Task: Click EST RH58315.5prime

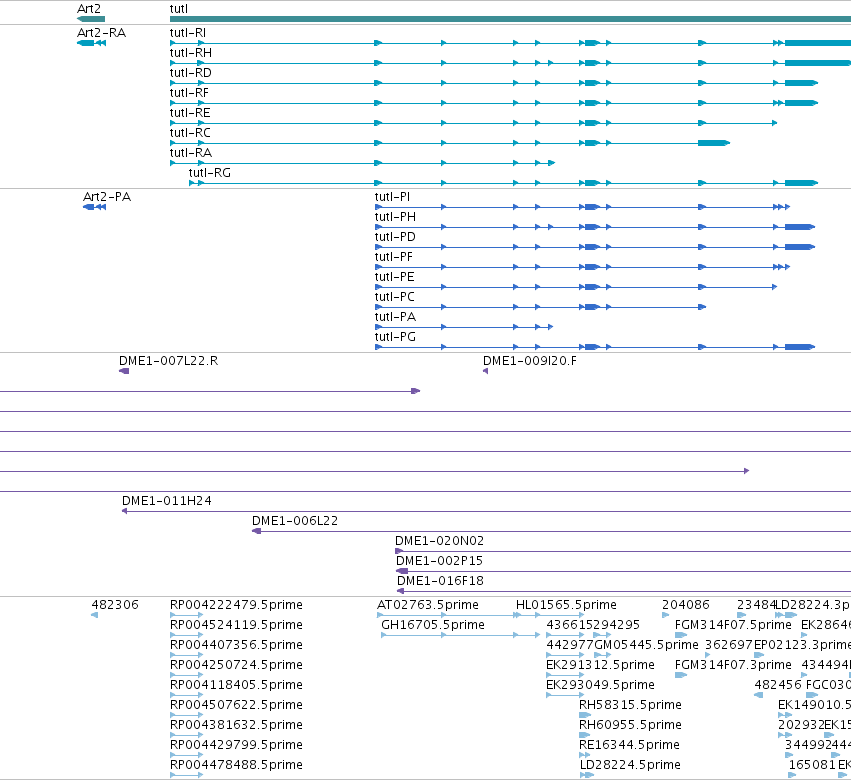Action: click(x=585, y=715)
